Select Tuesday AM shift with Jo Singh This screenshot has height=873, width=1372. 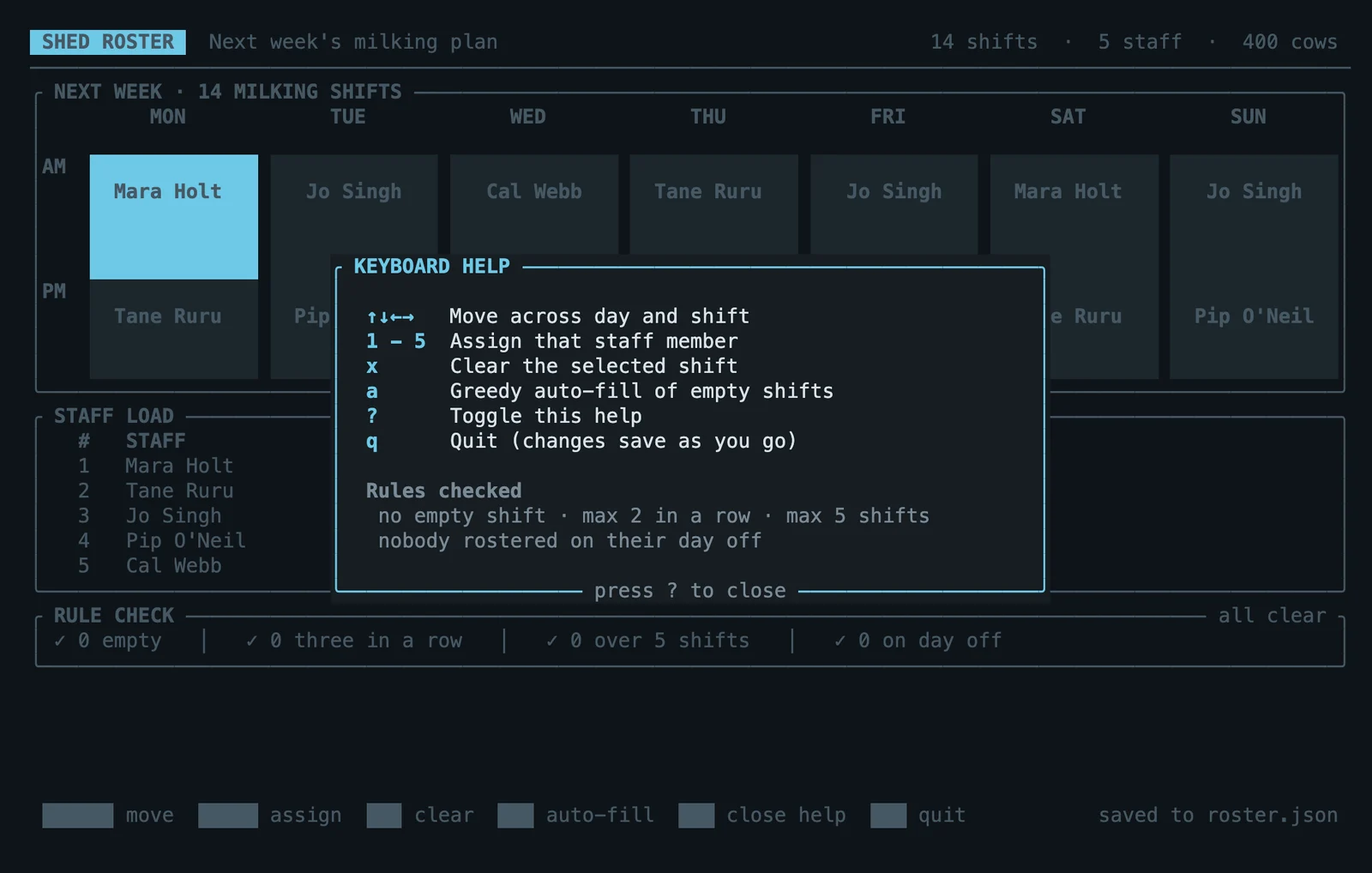click(x=354, y=205)
